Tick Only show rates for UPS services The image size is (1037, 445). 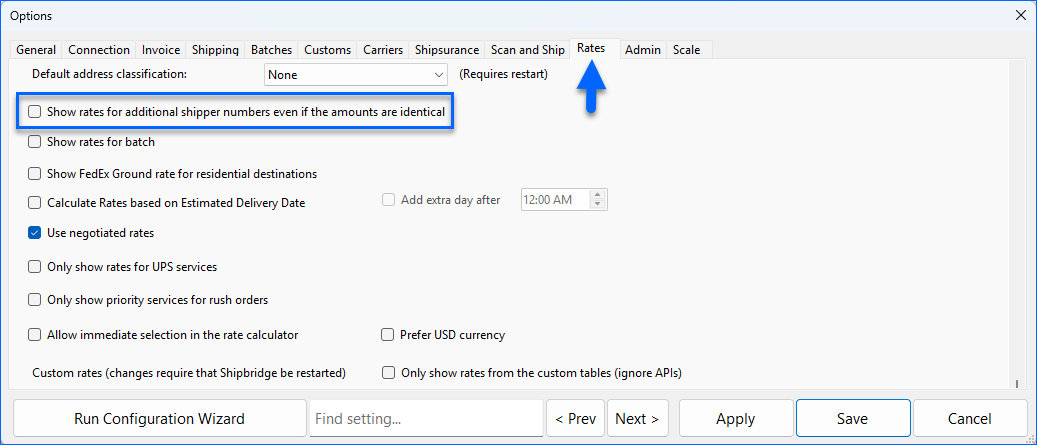(x=35, y=267)
